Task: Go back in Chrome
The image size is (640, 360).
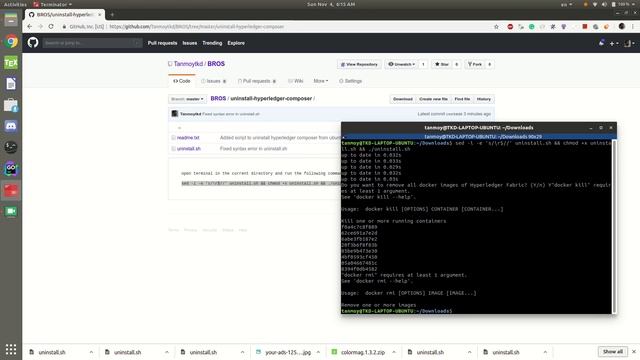Action: point(29,27)
